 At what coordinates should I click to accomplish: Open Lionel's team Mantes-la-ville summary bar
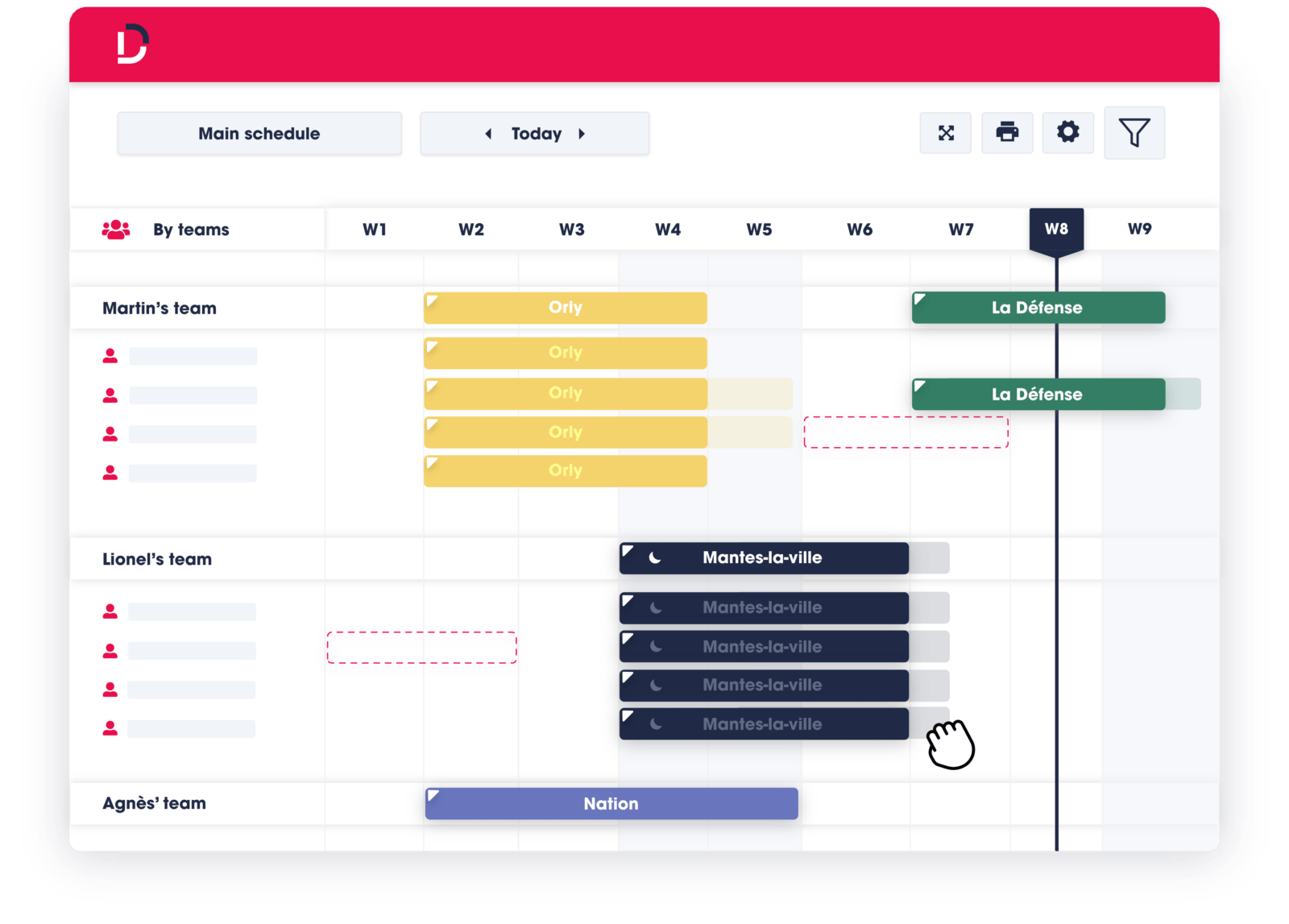(764, 557)
